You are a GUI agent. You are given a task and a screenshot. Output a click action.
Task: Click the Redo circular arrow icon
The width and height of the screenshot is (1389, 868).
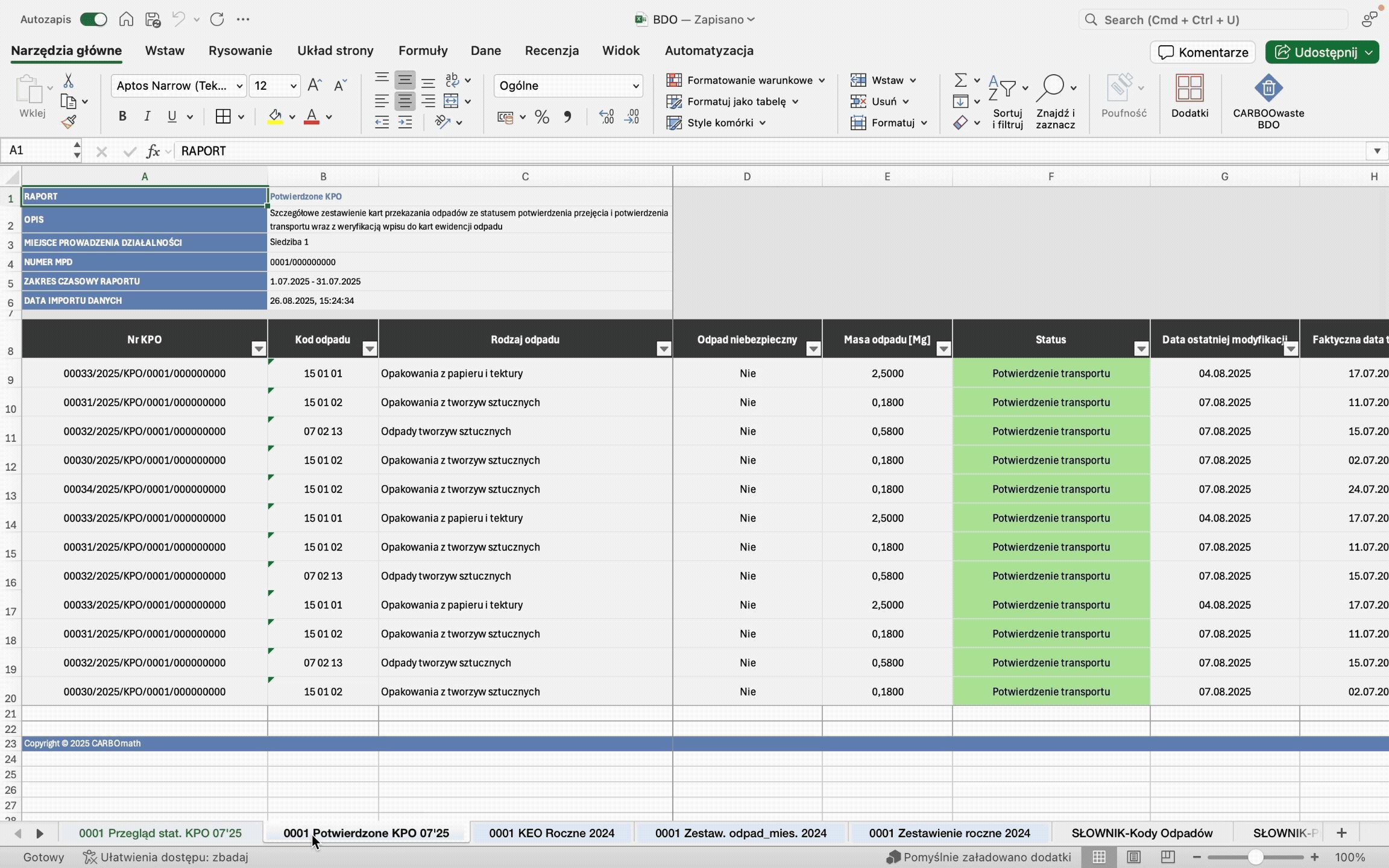click(217, 19)
